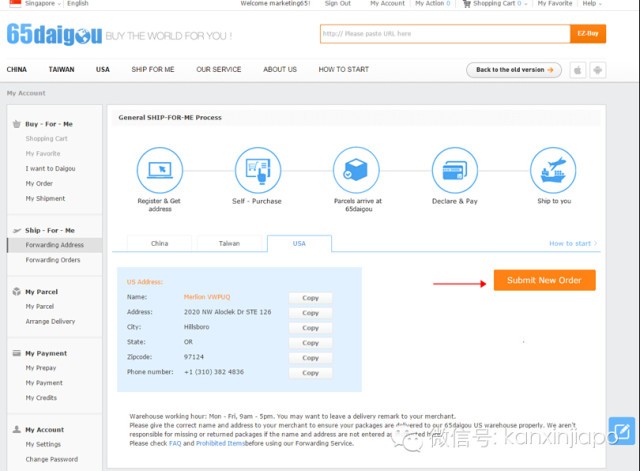Click the EZ-Buy button
The image size is (640, 471).
588,33
